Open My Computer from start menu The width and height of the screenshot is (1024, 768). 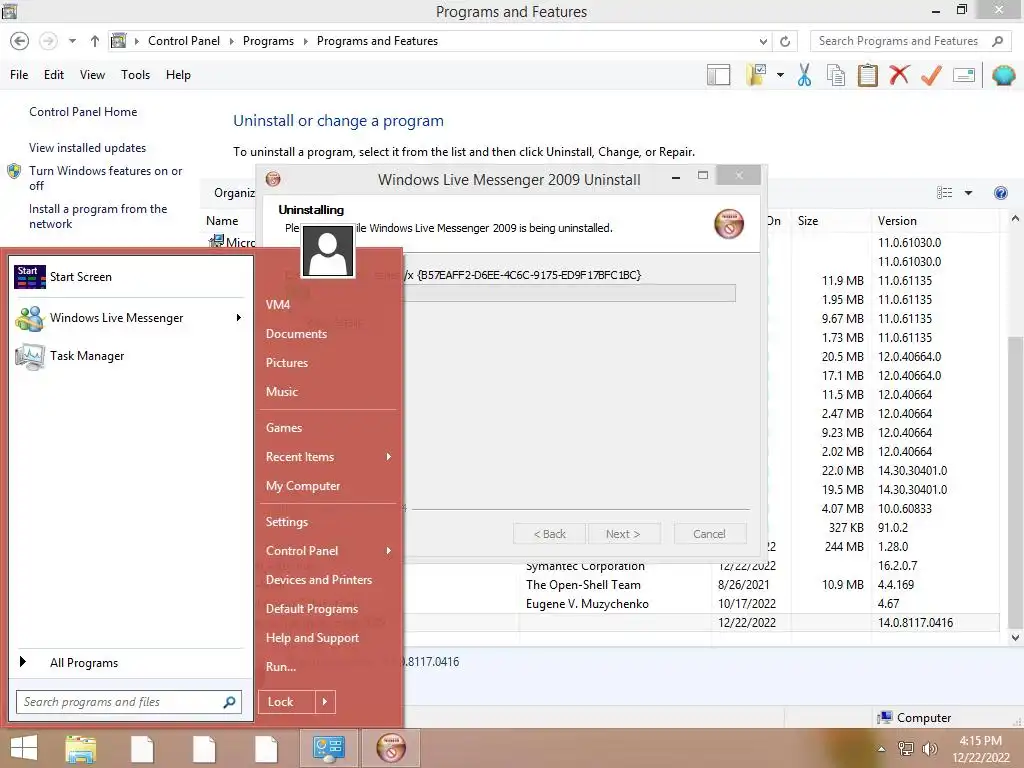point(302,486)
